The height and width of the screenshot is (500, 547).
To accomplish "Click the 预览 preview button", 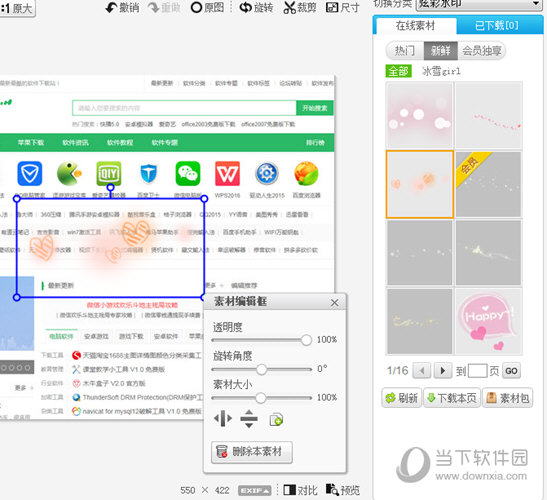I will pyautogui.click(x=343, y=490).
